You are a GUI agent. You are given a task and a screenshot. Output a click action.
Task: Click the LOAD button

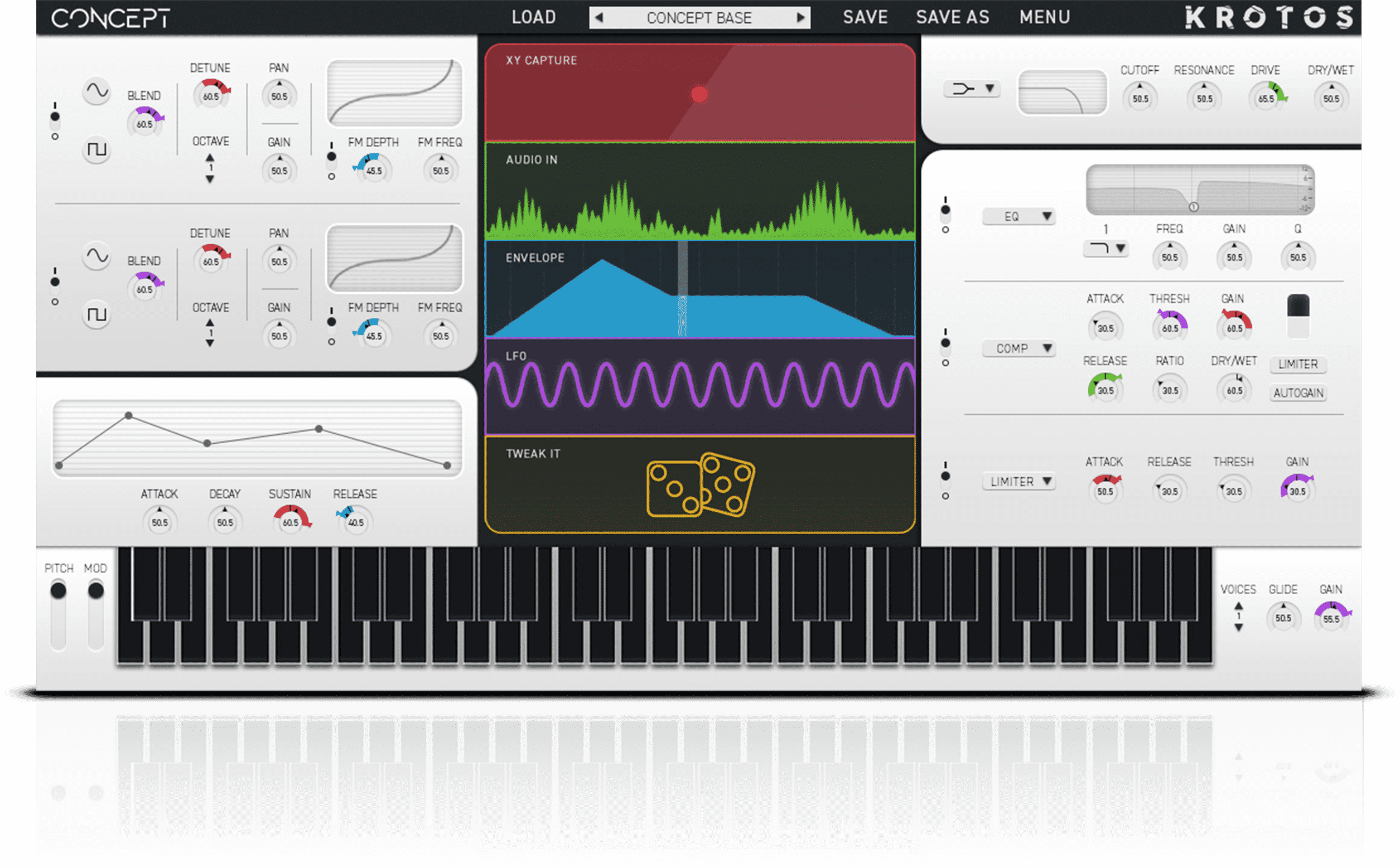(533, 17)
